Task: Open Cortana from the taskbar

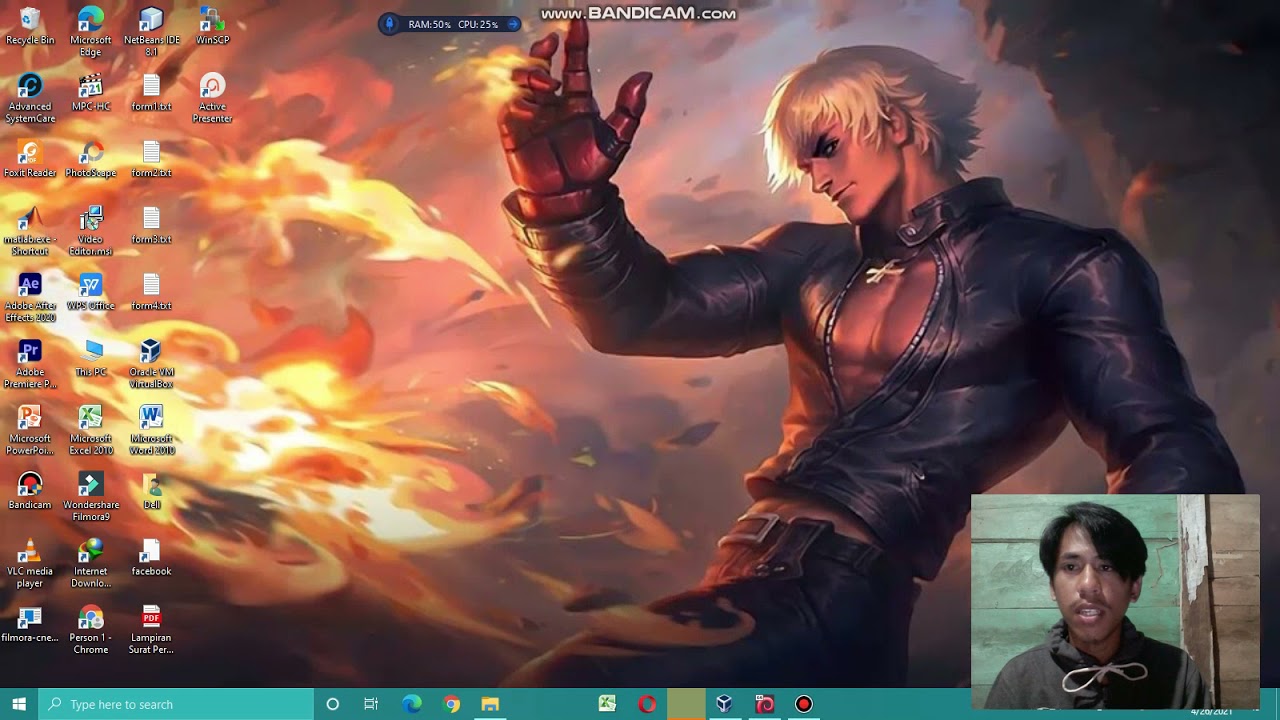Action: 333,704
